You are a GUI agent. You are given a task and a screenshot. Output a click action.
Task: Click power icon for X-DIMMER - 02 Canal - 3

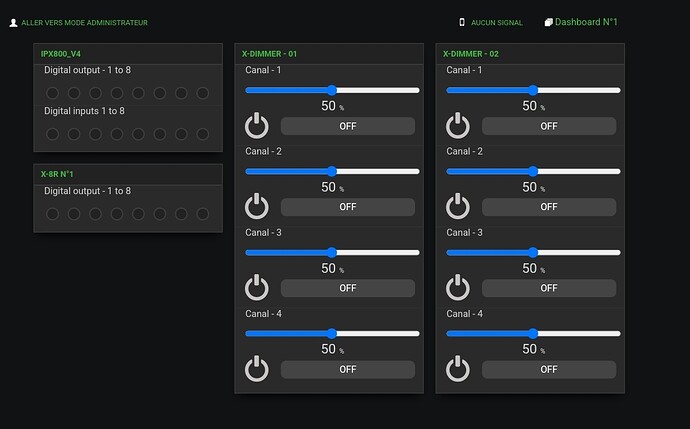pyautogui.click(x=458, y=288)
